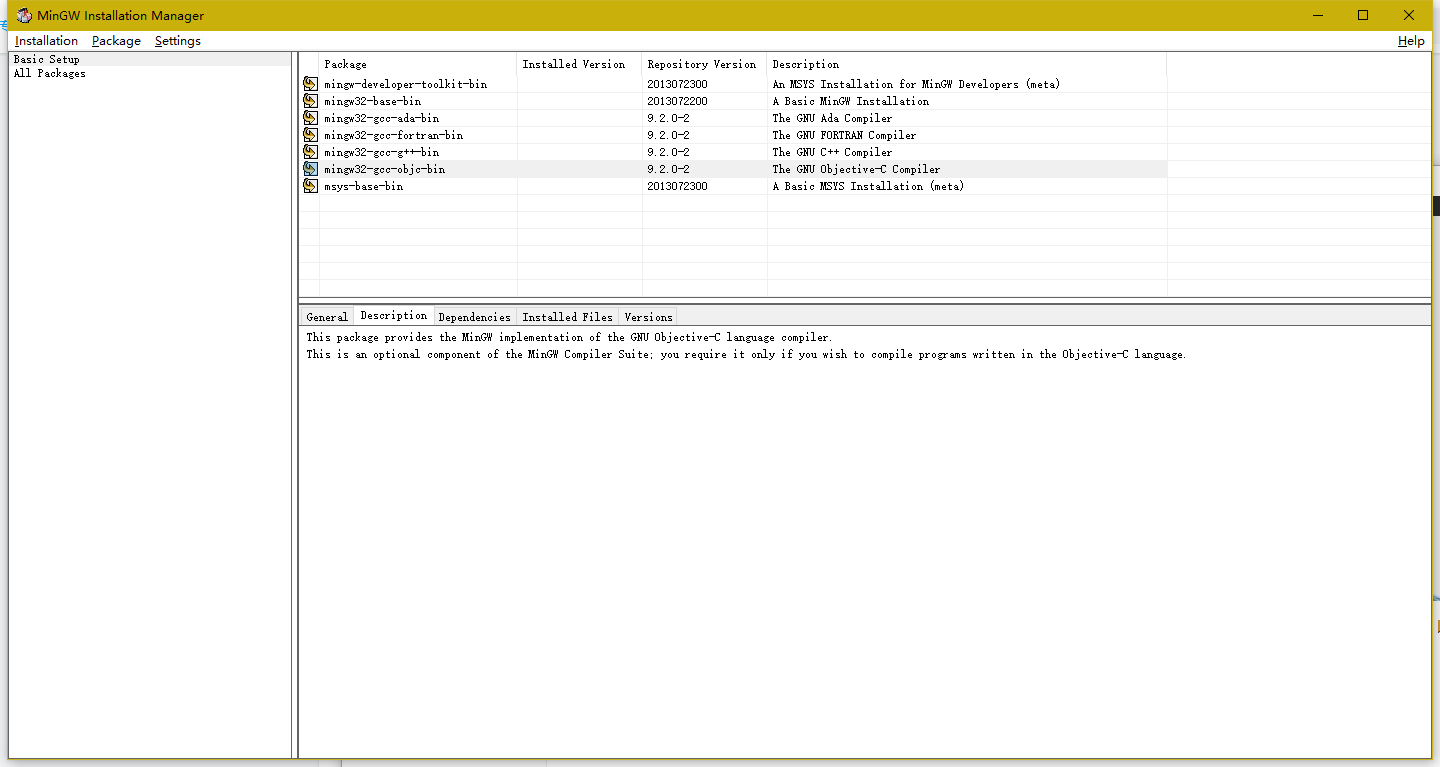Image resolution: width=1440 pixels, height=767 pixels.
Task: Maximize the MinGW Installation Manager window
Action: tap(1363, 15)
